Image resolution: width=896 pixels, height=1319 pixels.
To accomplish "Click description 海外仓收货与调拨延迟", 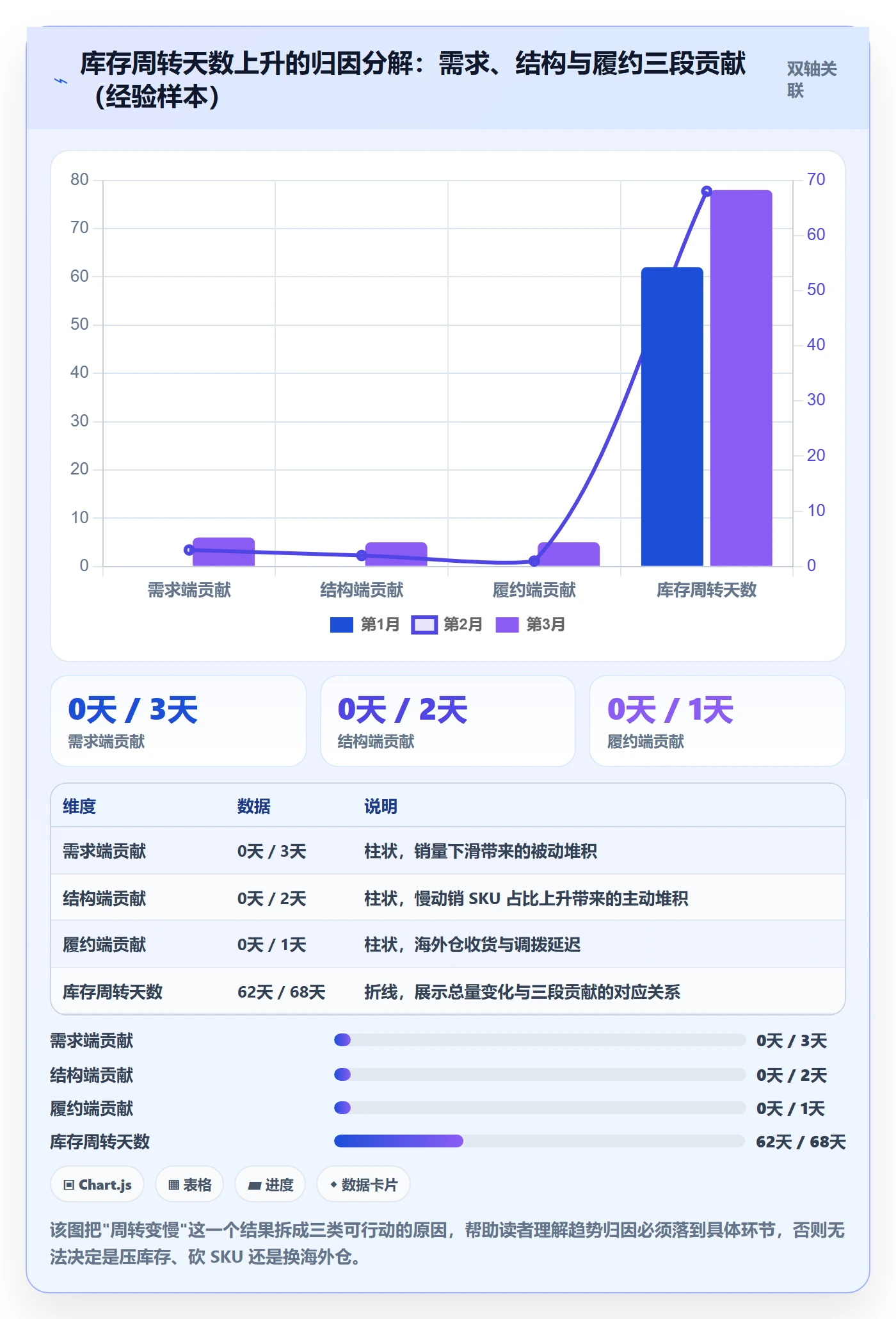I will point(497,944).
